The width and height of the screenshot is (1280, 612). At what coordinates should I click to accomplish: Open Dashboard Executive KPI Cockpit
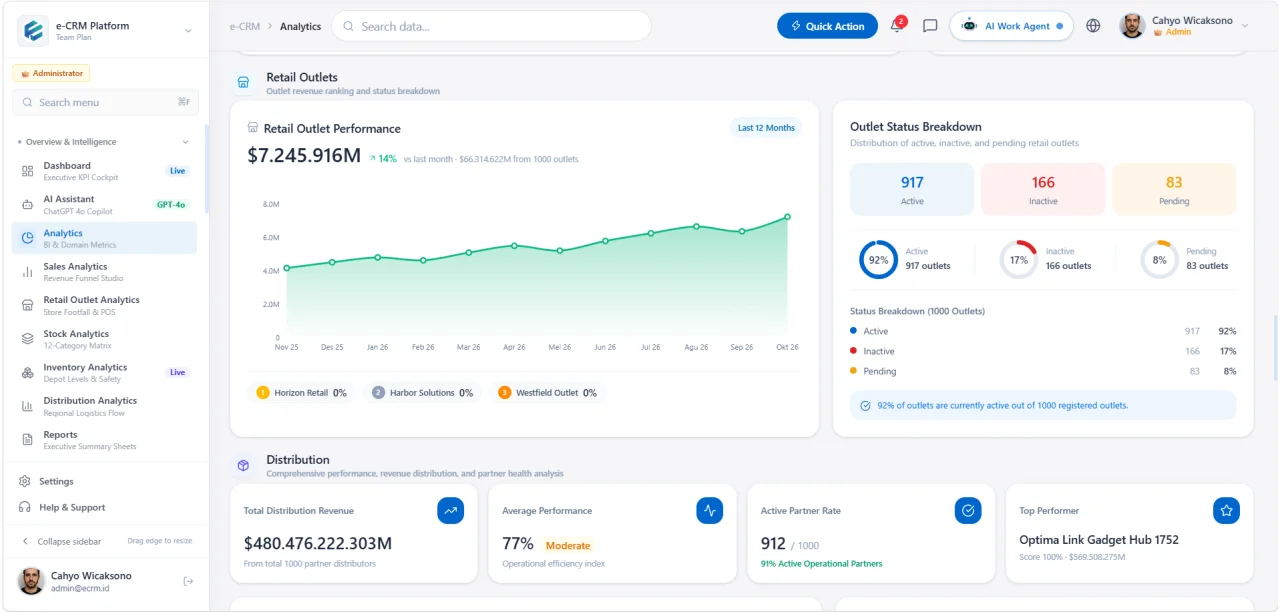105,171
